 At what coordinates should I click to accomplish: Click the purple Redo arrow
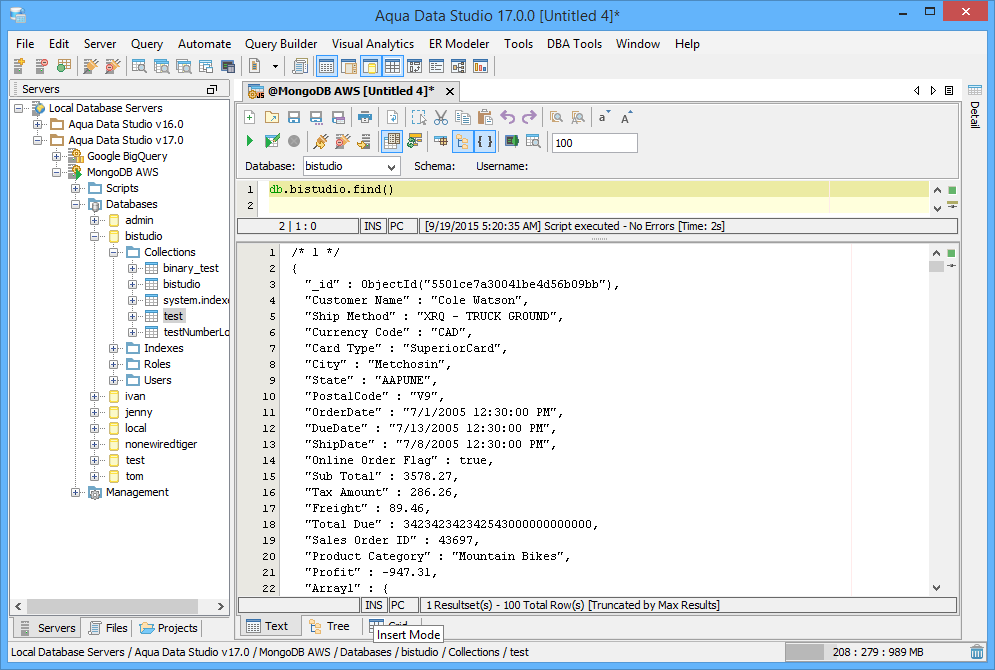pyautogui.click(x=529, y=117)
